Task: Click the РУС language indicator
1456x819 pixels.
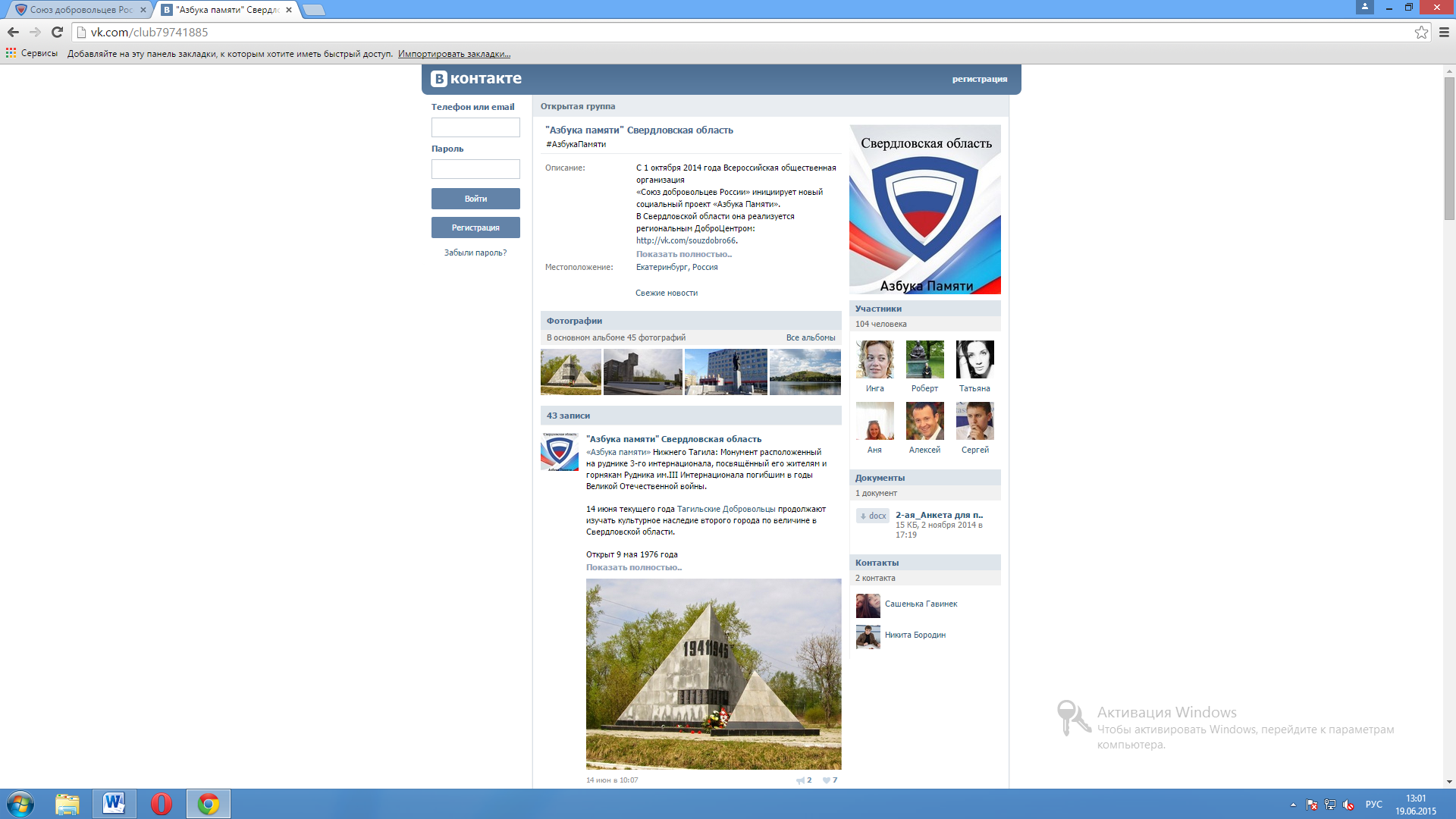Action: coord(1374,805)
